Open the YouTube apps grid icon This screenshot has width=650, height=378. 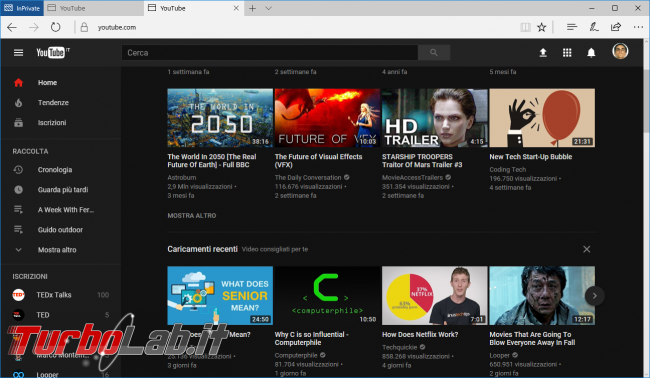pyautogui.click(x=567, y=53)
